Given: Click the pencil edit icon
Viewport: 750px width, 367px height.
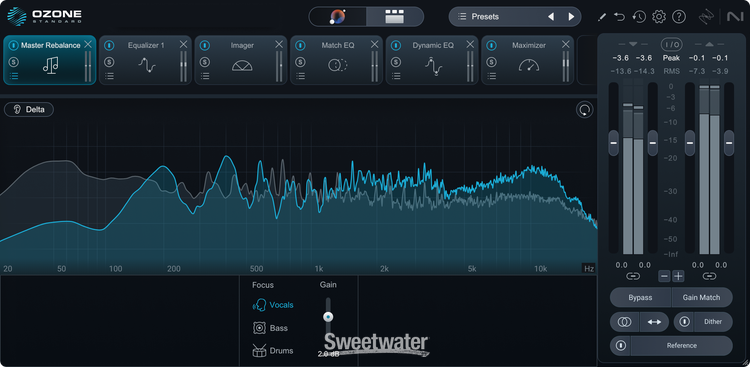Looking at the screenshot, I should [602, 17].
